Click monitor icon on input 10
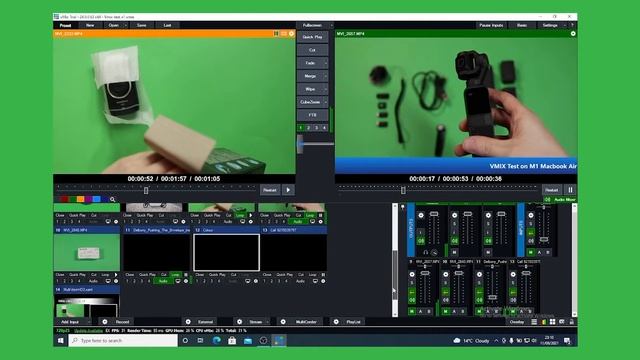 click(x=108, y=281)
